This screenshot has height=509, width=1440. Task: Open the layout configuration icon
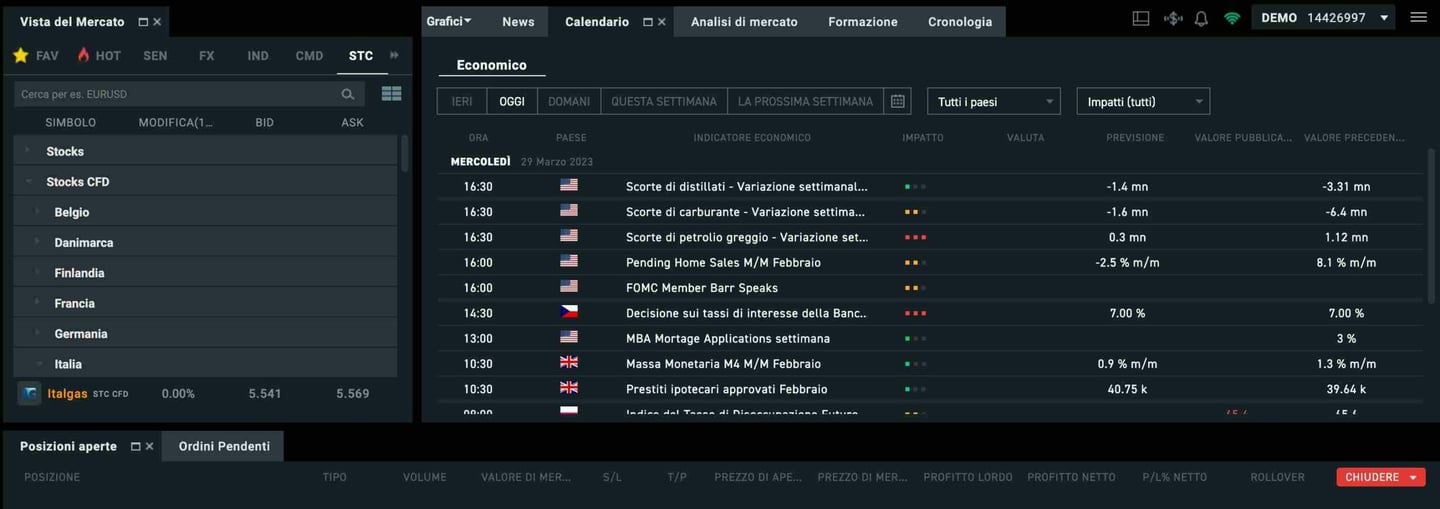click(1141, 18)
